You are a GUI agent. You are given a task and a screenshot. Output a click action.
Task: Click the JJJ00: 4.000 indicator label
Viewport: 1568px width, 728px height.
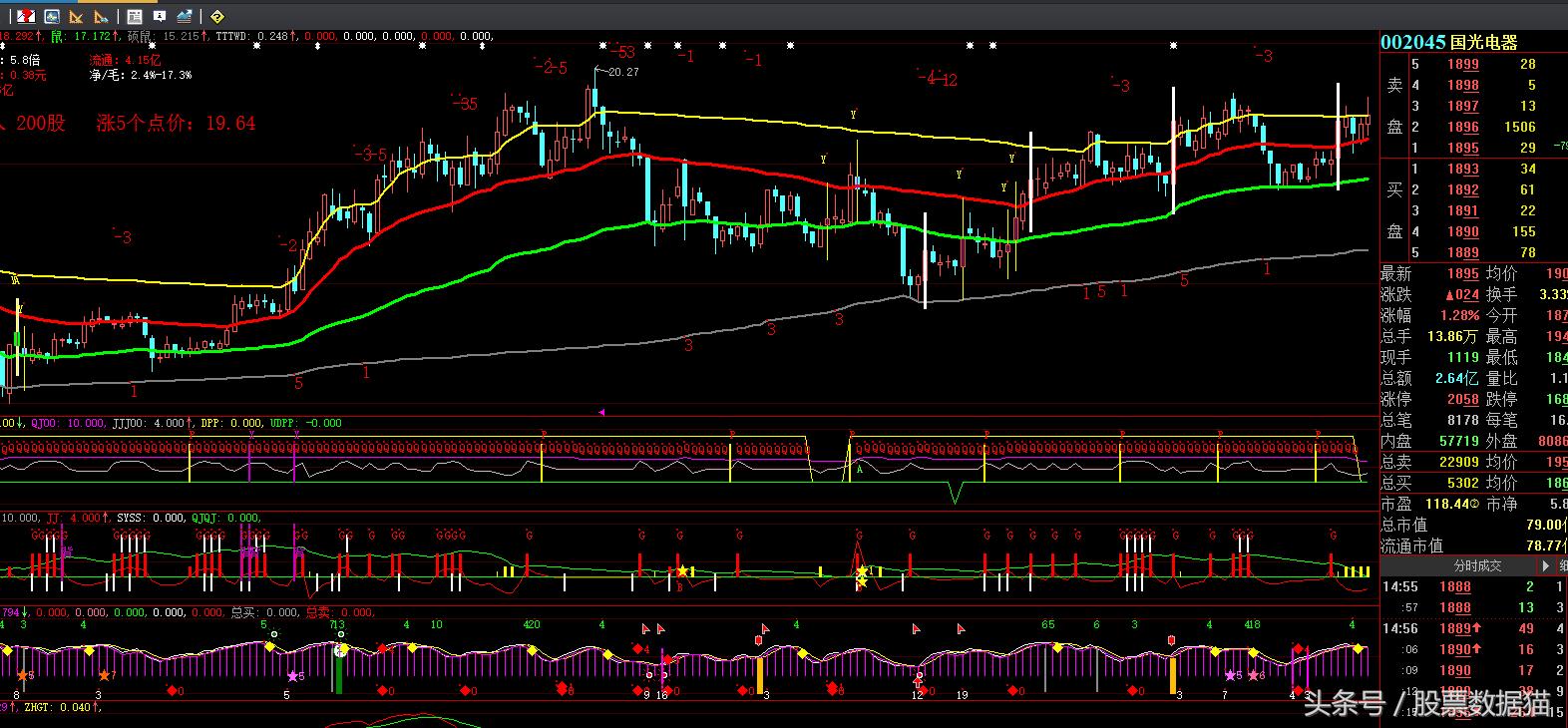(x=150, y=423)
